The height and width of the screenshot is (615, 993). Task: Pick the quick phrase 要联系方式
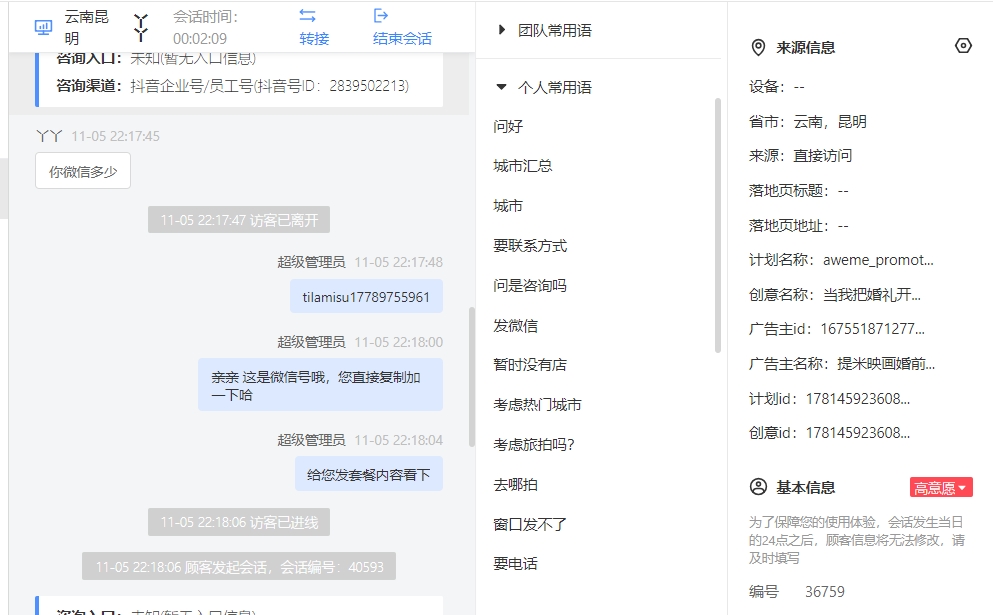click(x=530, y=246)
